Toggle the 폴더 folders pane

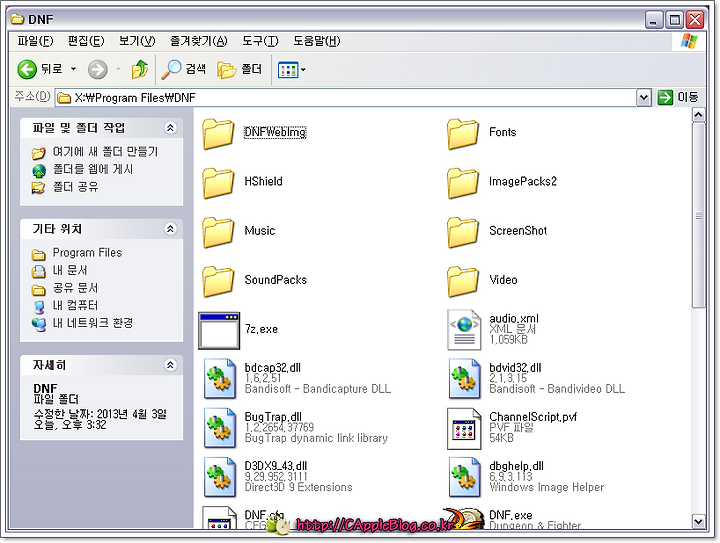click(240, 69)
